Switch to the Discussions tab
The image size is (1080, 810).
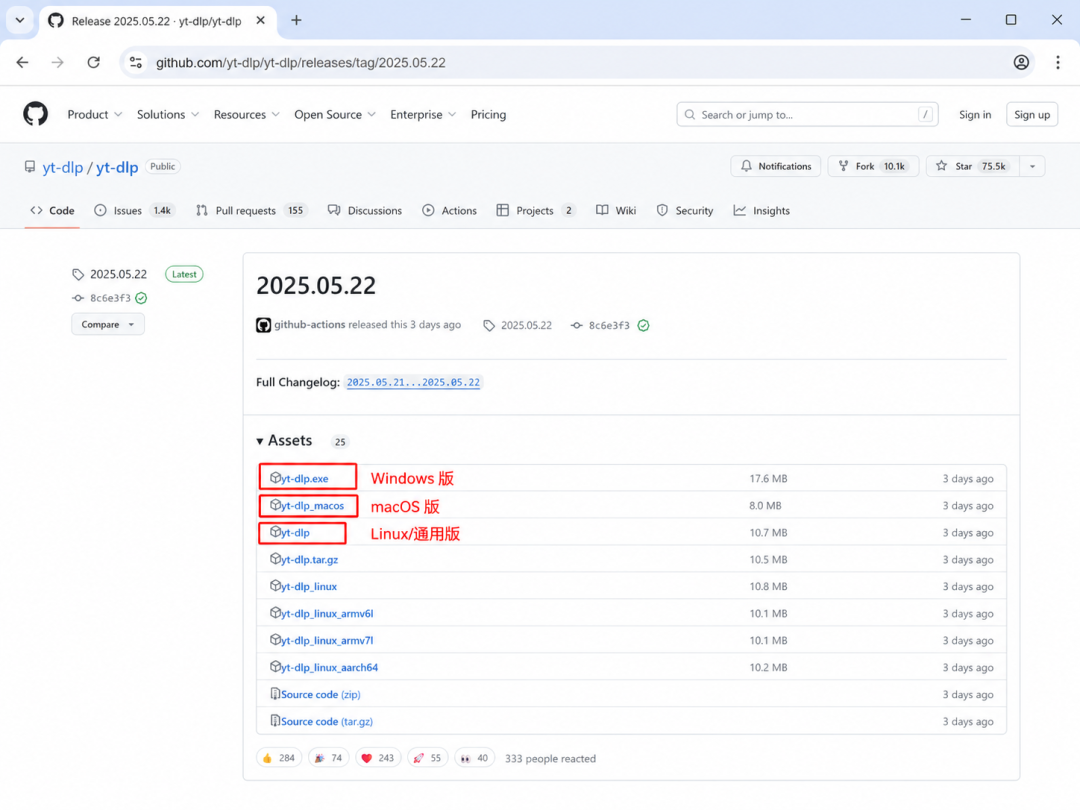[365, 210]
